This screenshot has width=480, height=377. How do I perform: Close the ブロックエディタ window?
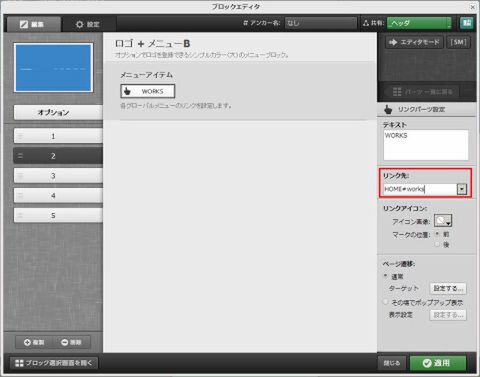pyautogui.click(x=473, y=7)
